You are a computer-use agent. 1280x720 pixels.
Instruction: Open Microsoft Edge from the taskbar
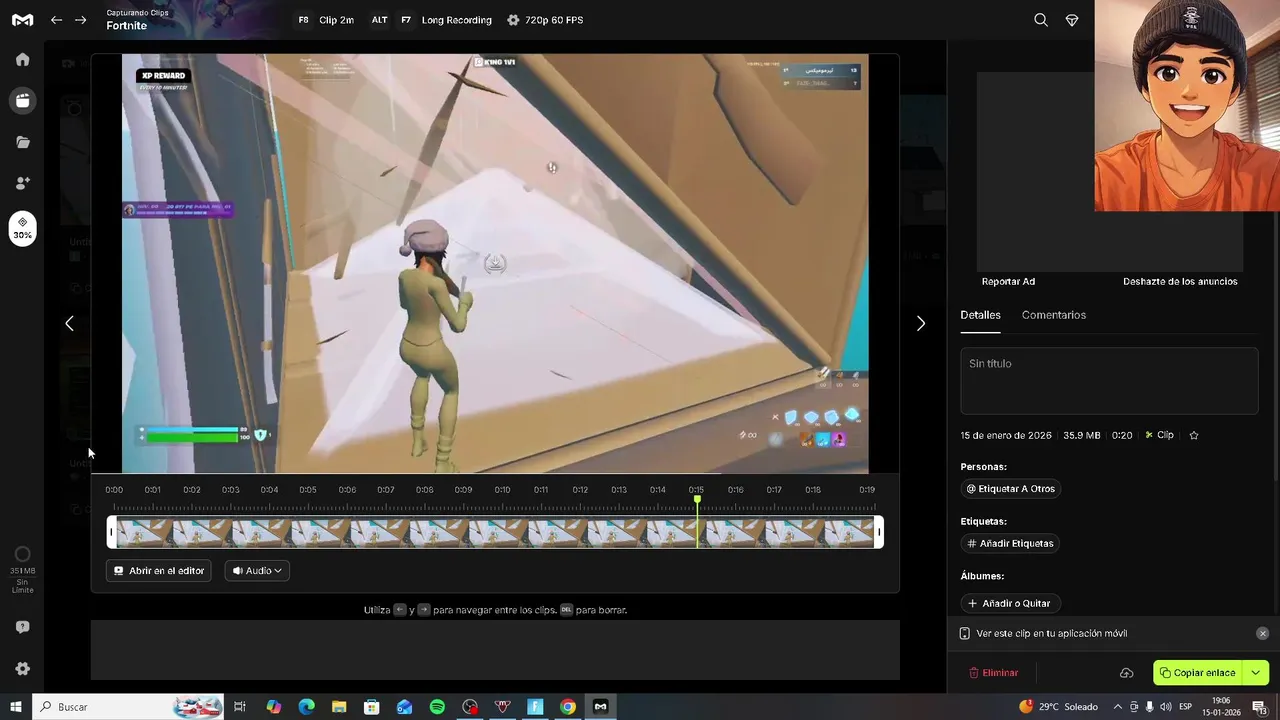pyautogui.click(x=307, y=707)
